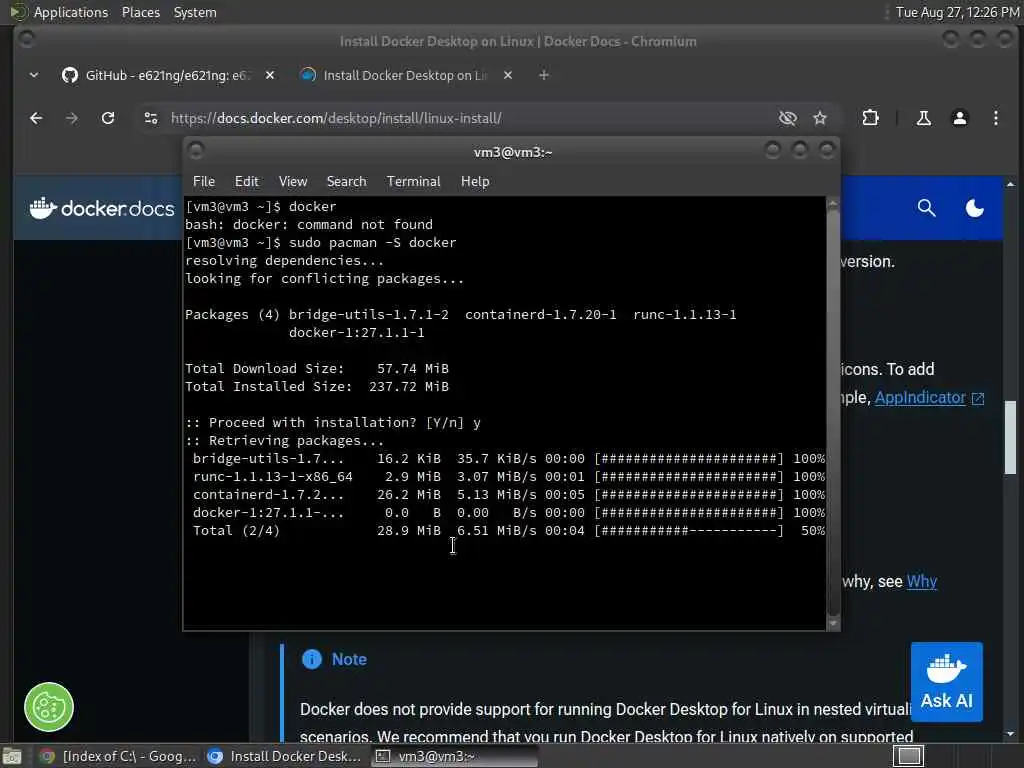Viewport: 1024px width, 768px height.
Task: Switch to vm3@vm3:~ taskbar window
Action: point(455,756)
